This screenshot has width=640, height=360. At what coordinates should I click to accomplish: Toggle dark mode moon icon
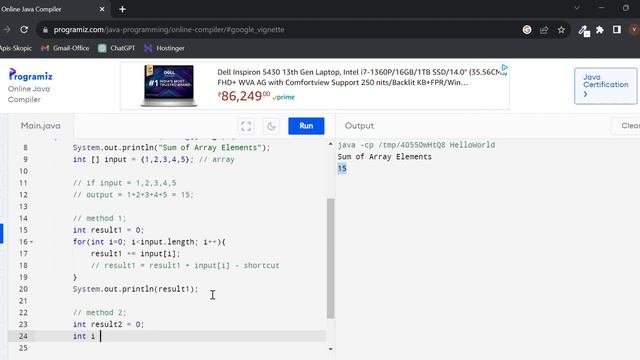pos(271,126)
